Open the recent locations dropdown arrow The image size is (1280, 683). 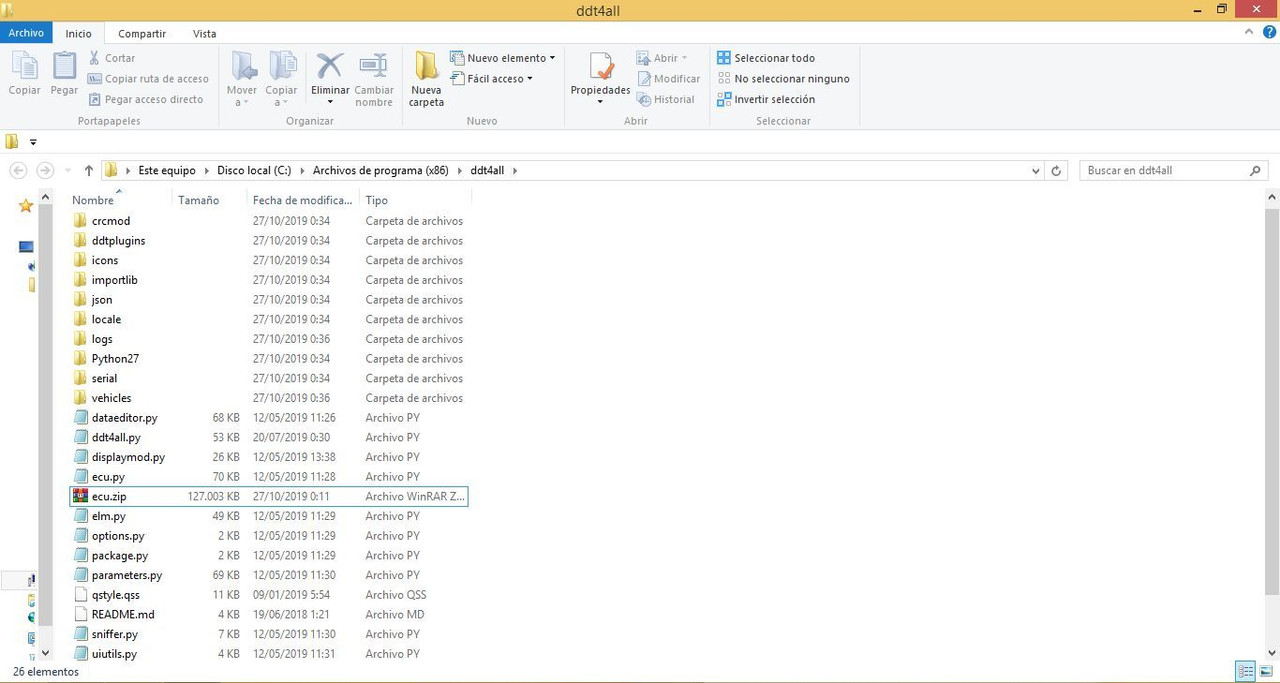[x=69, y=171]
